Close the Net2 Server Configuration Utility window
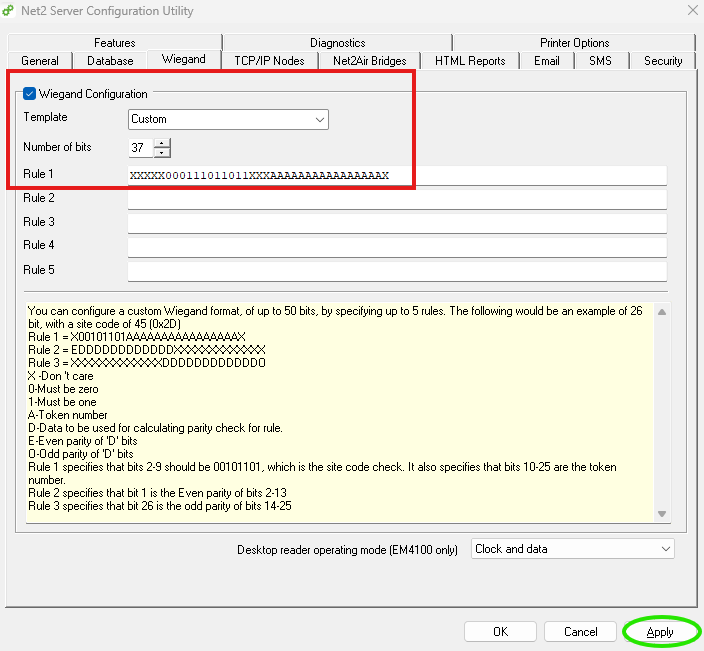 click(x=693, y=10)
